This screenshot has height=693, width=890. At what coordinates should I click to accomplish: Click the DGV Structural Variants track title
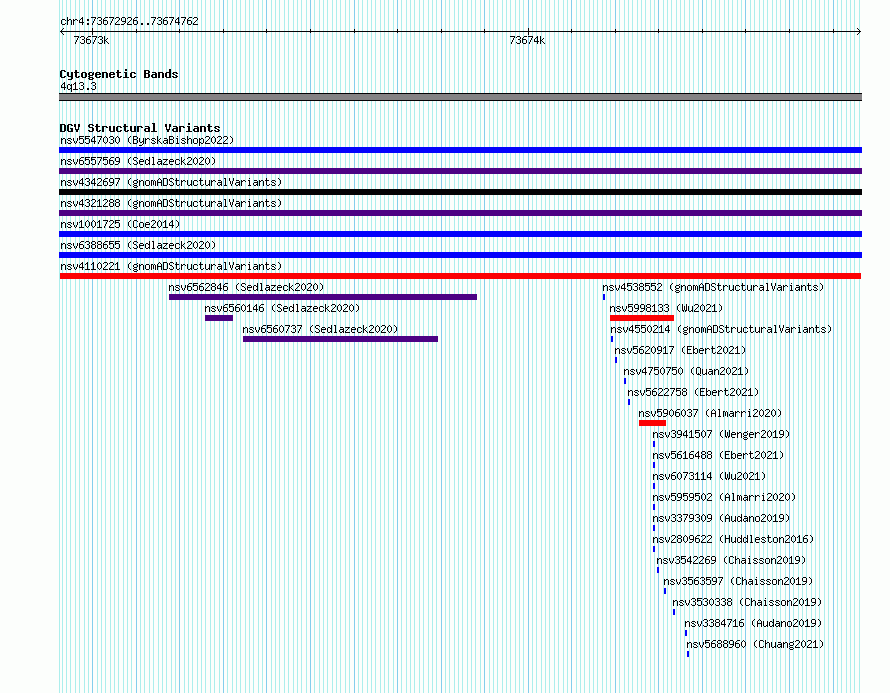pos(140,128)
